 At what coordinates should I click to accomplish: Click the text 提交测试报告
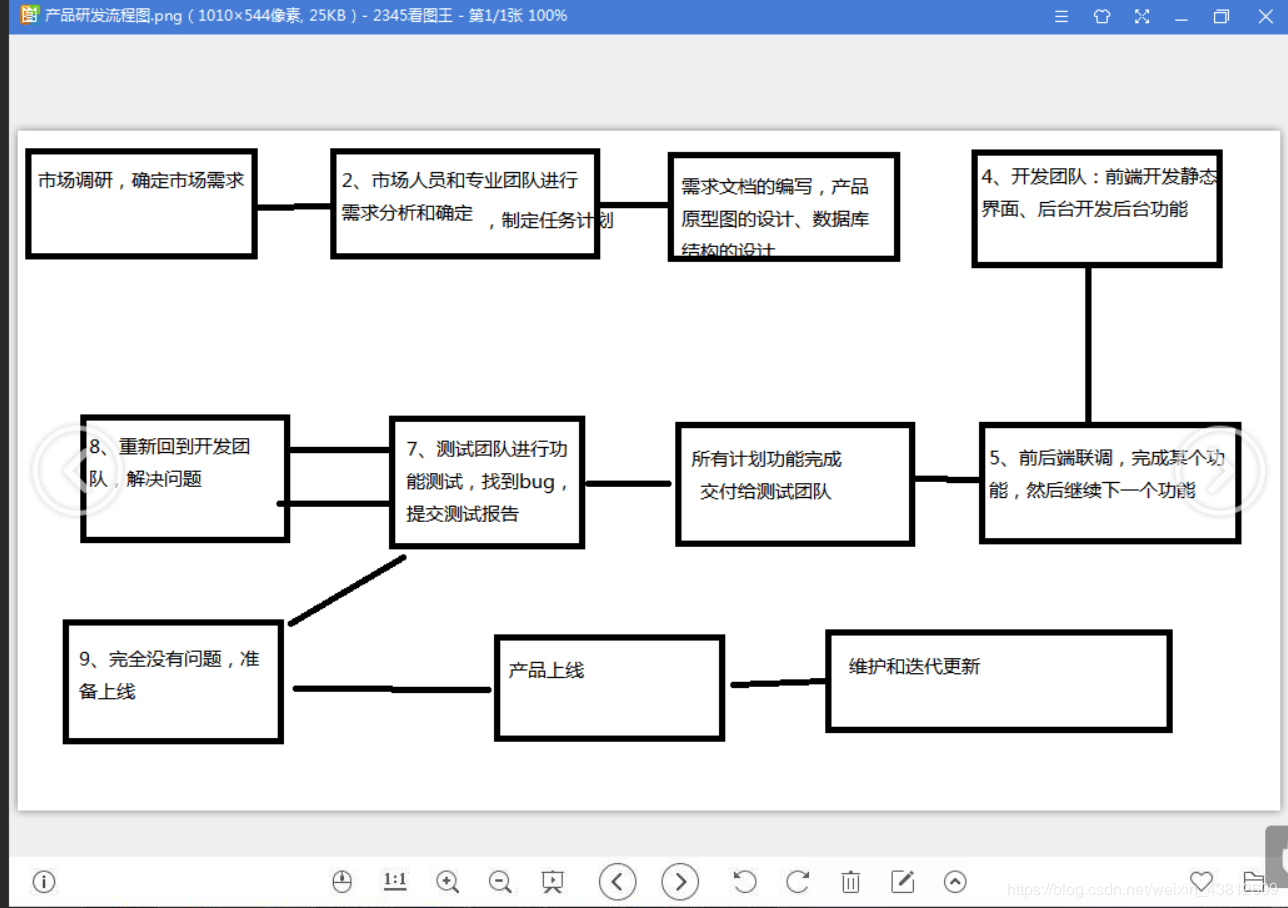pyautogui.click(x=462, y=514)
